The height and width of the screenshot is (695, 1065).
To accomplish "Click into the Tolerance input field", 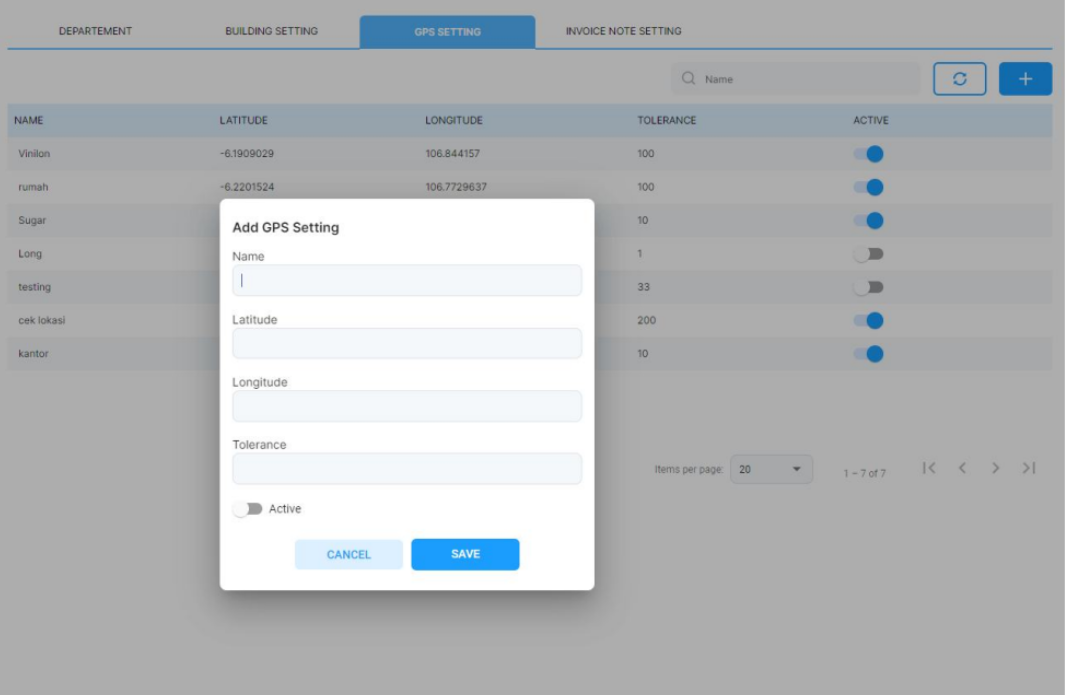I will pyautogui.click(x=407, y=468).
